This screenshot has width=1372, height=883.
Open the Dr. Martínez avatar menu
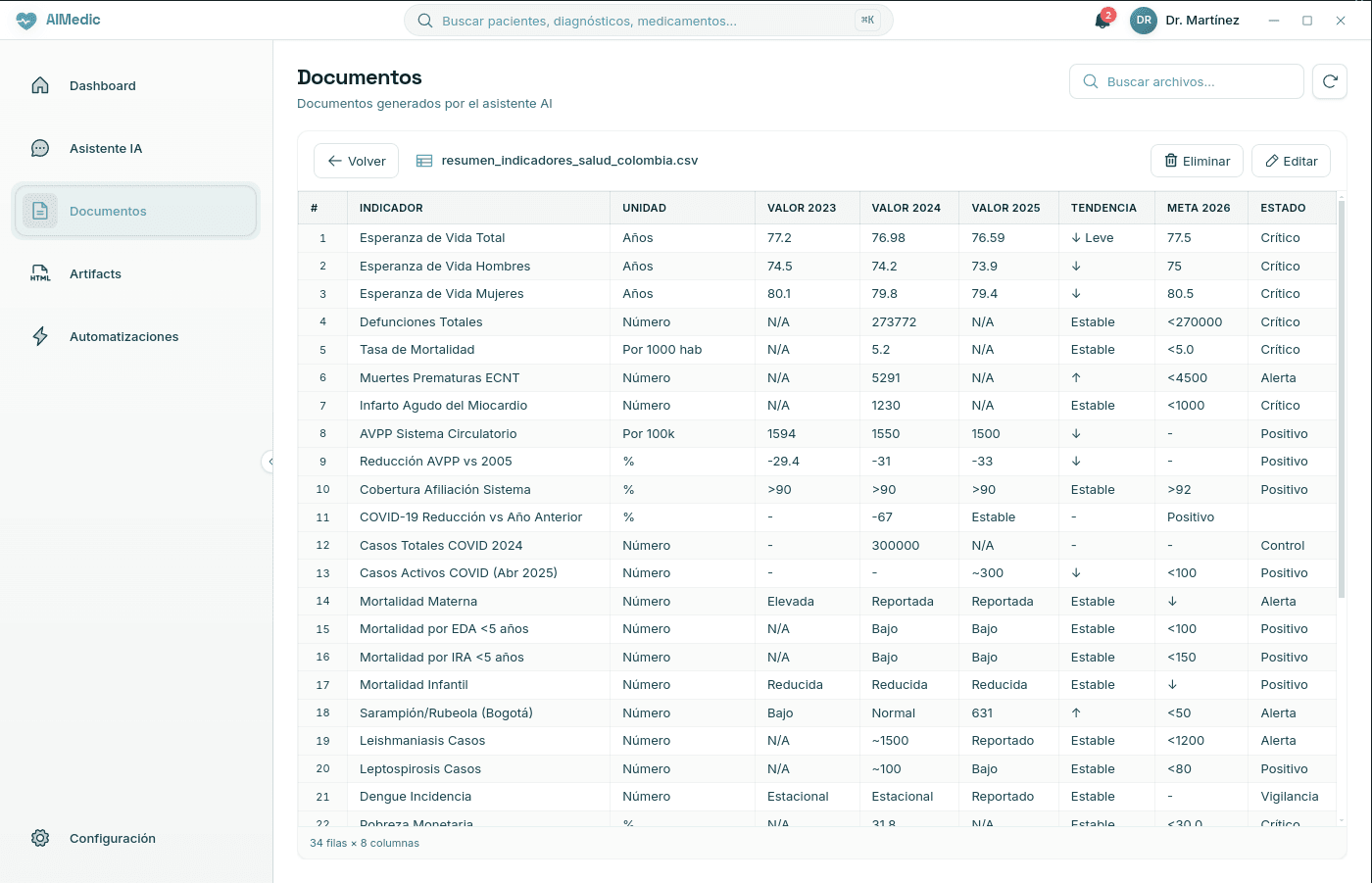pos(1143,20)
